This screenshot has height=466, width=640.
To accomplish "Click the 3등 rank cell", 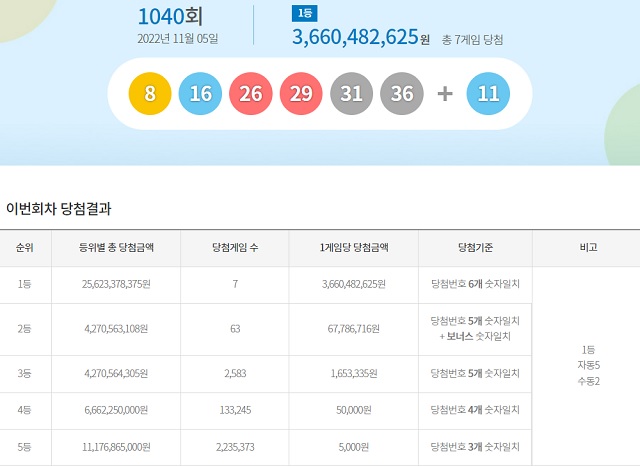I will click(x=24, y=373).
